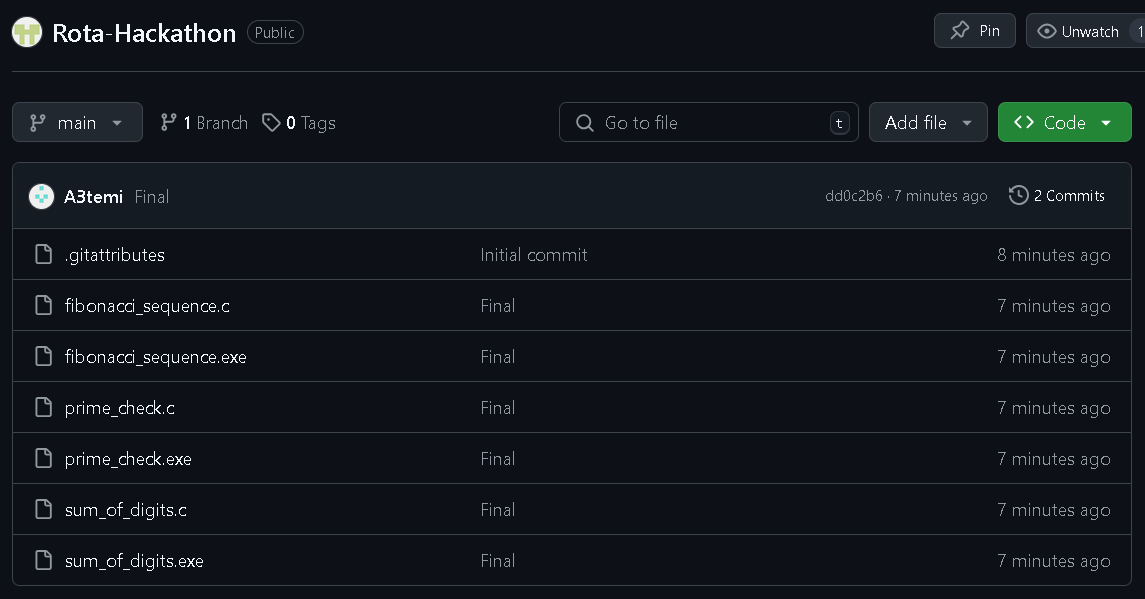Image resolution: width=1145 pixels, height=599 pixels.
Task: Expand the Add file dropdown
Action: (x=927, y=122)
